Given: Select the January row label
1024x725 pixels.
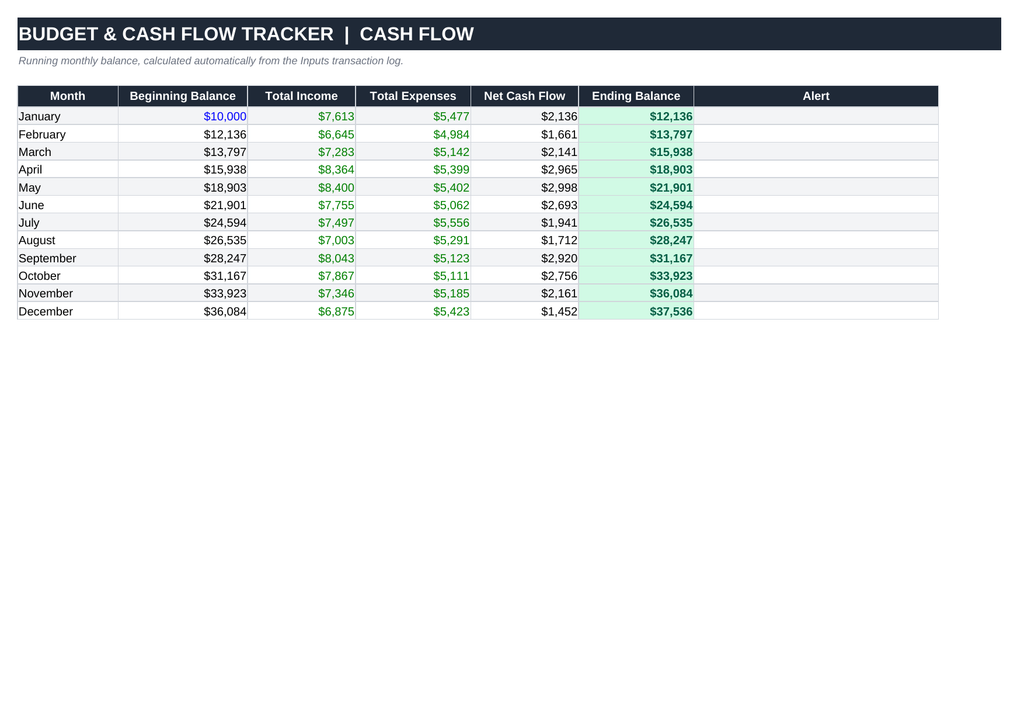Looking at the screenshot, I should [68, 116].
